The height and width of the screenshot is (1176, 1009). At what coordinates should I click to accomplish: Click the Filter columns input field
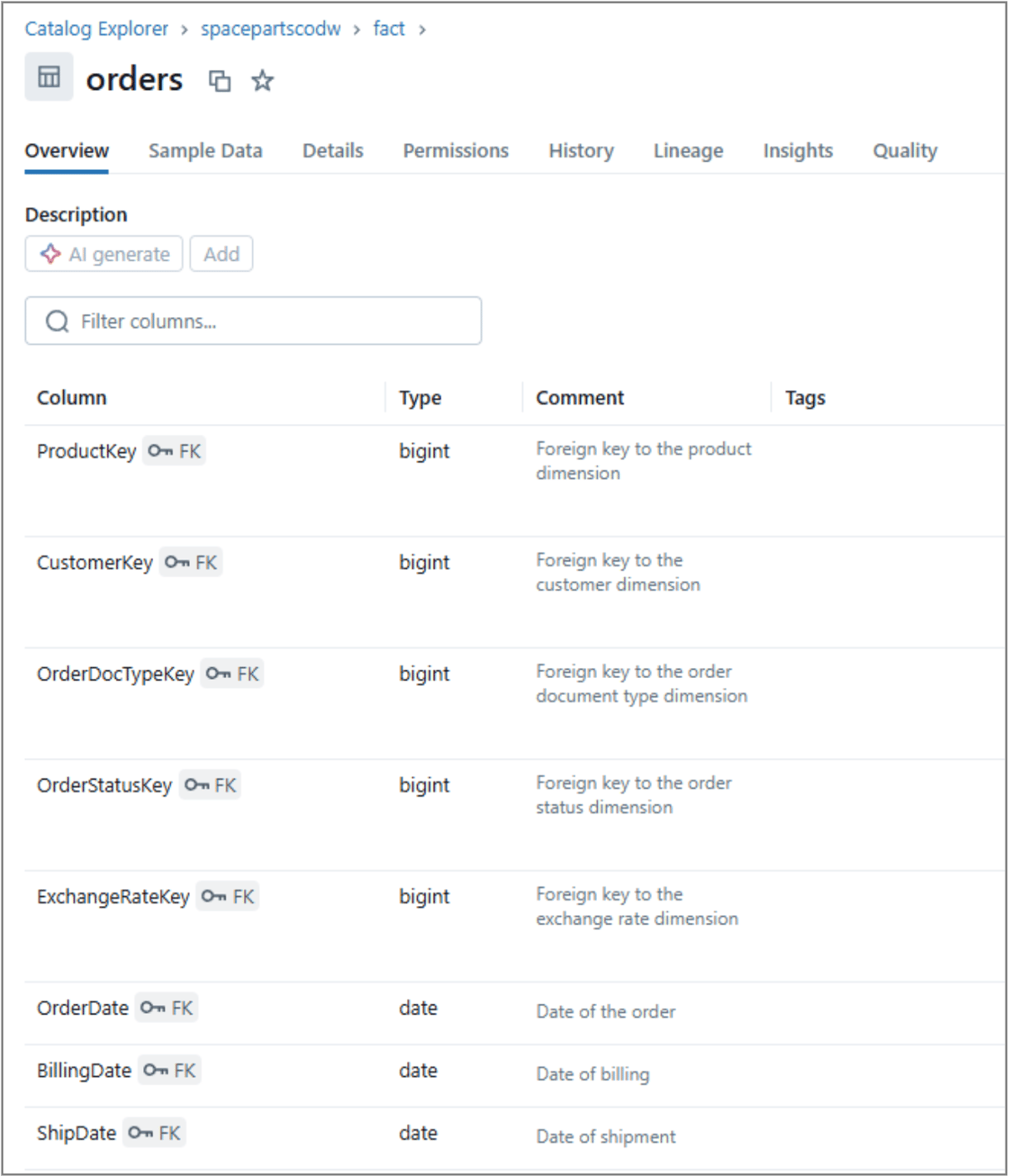click(252, 320)
